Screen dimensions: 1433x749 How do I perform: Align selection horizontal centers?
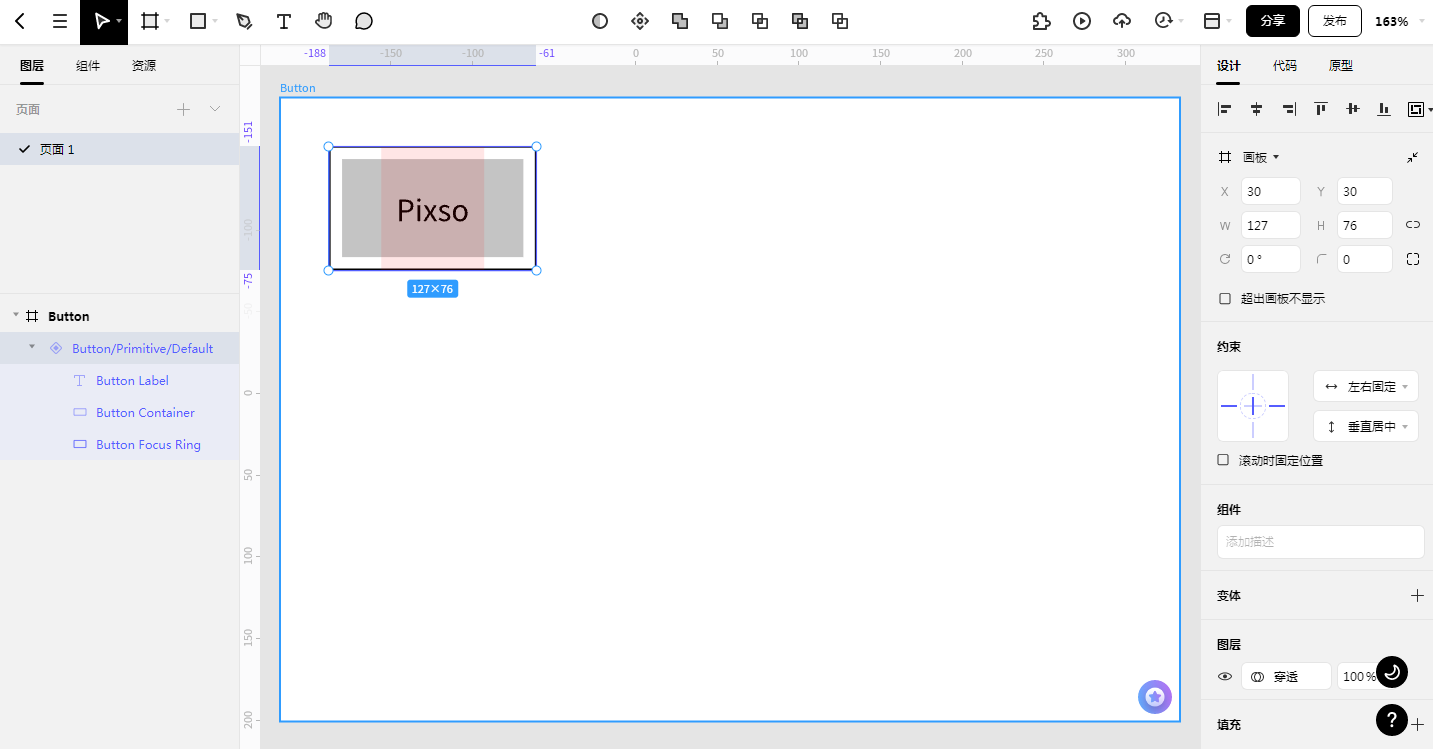coord(1257,109)
